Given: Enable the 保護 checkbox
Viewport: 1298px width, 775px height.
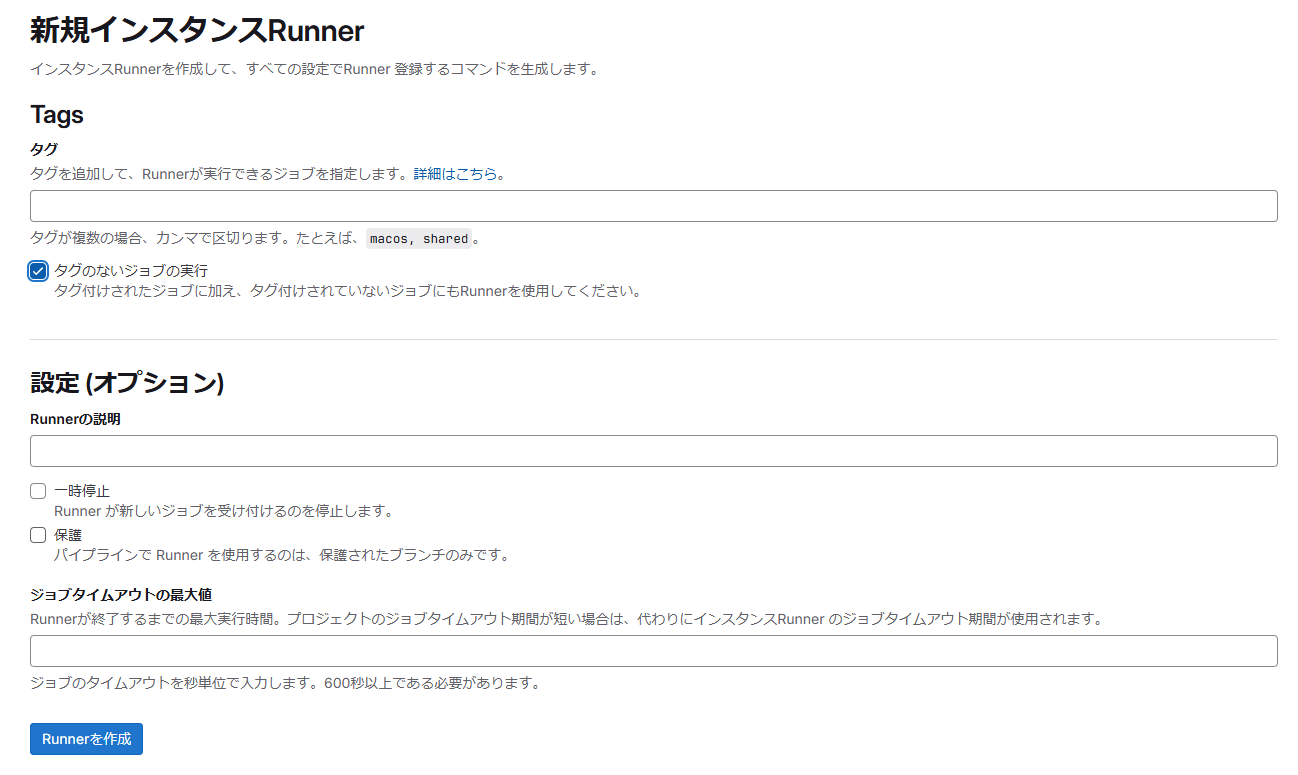Looking at the screenshot, I should pos(37,534).
